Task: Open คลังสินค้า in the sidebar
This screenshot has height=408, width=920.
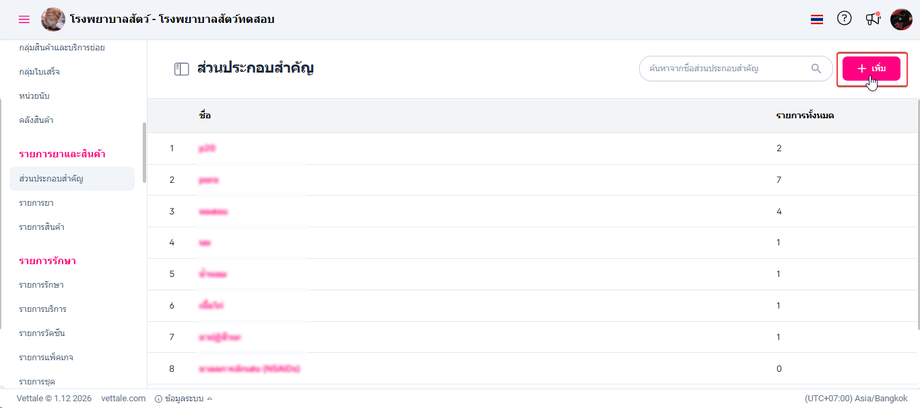Action: [36, 120]
